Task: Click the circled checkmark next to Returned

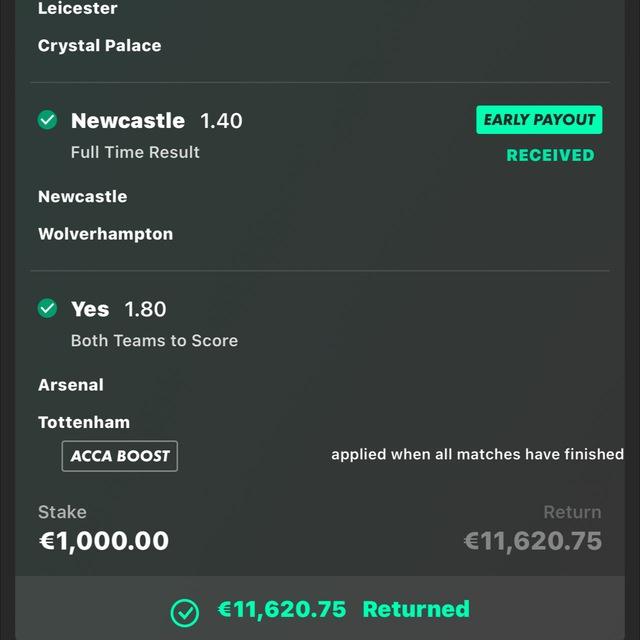Action: pos(184,613)
